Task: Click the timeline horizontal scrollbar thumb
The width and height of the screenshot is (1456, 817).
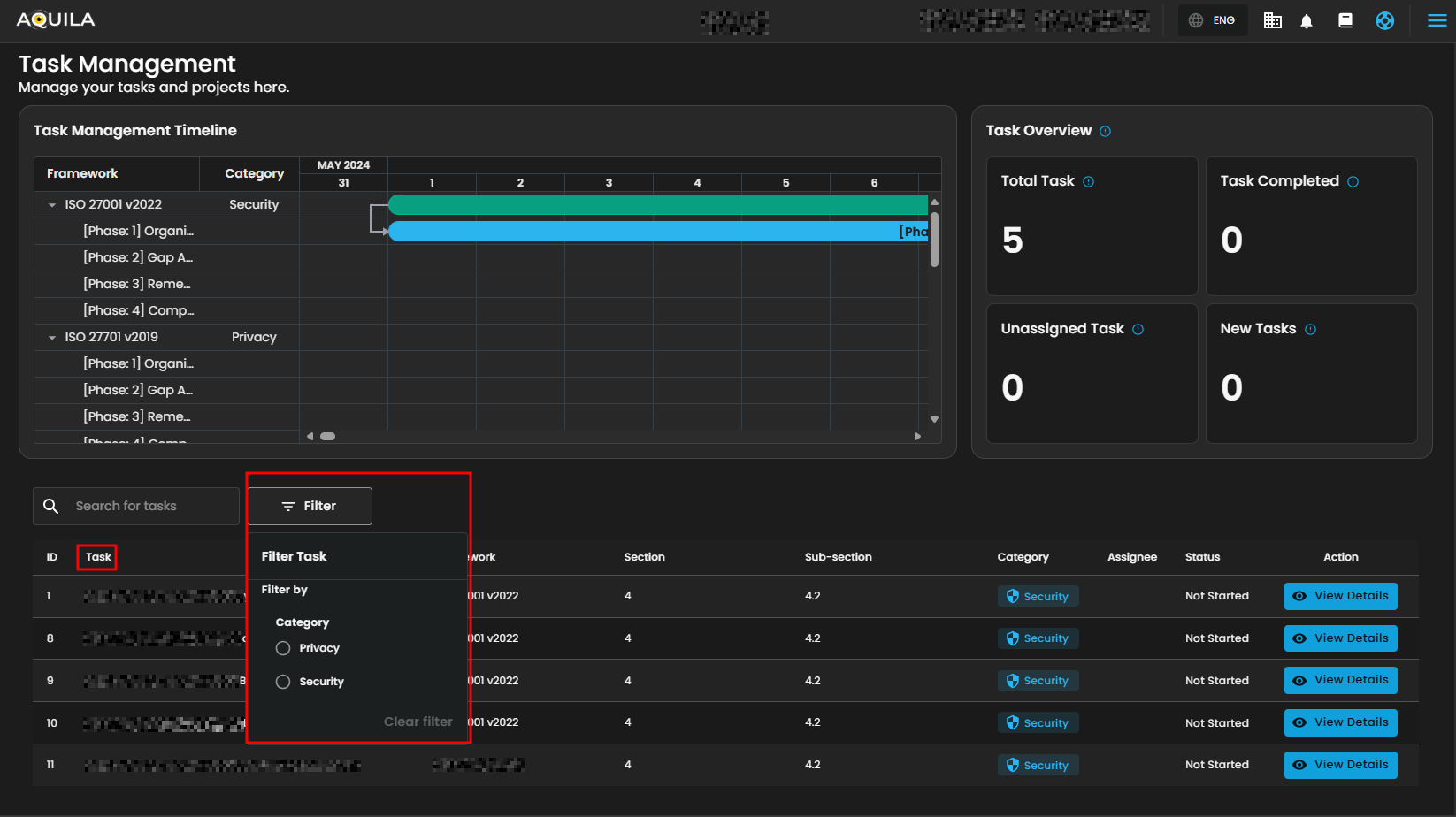Action: 327,436
